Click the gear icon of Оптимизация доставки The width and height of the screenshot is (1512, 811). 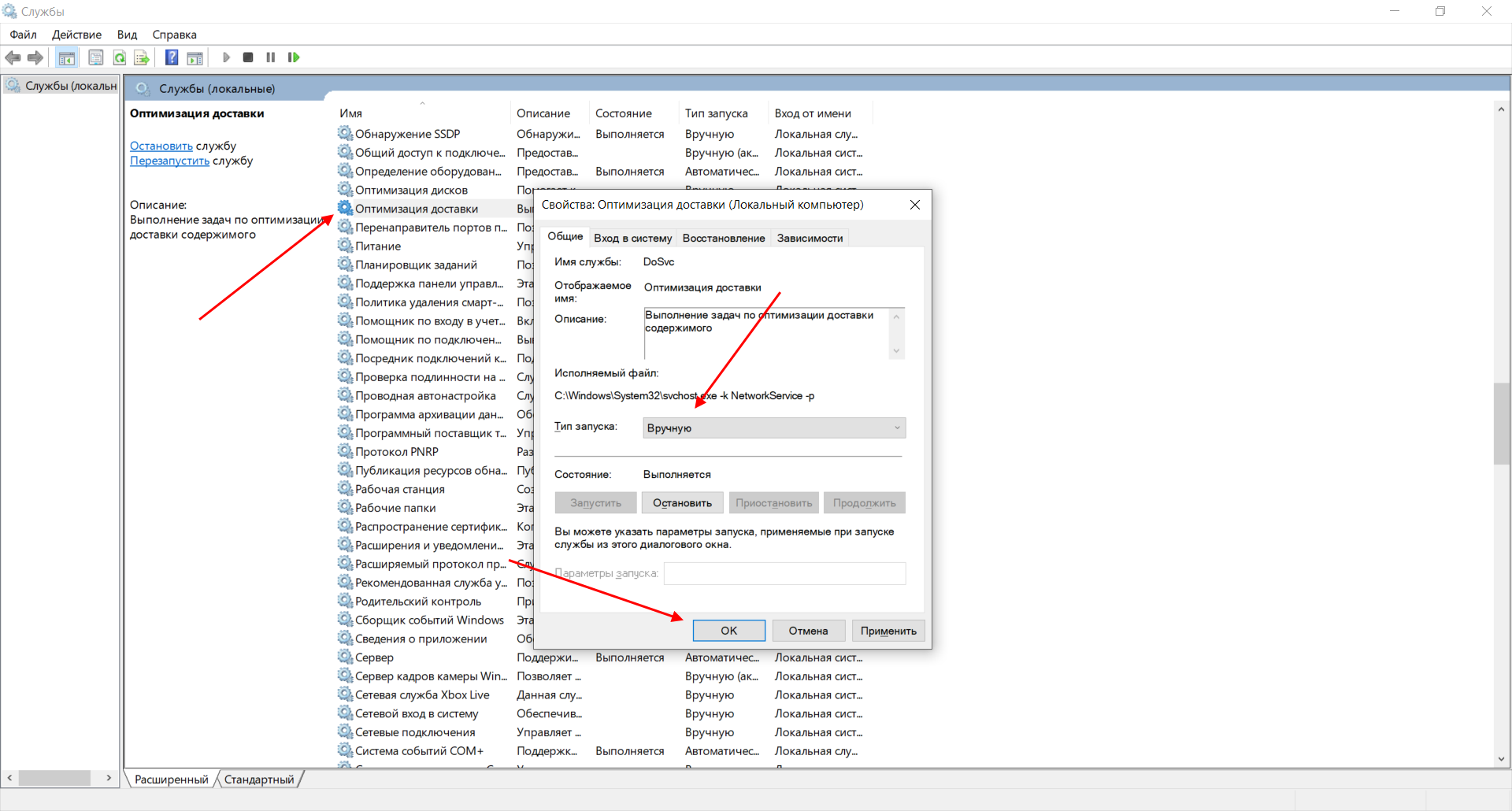[345, 208]
